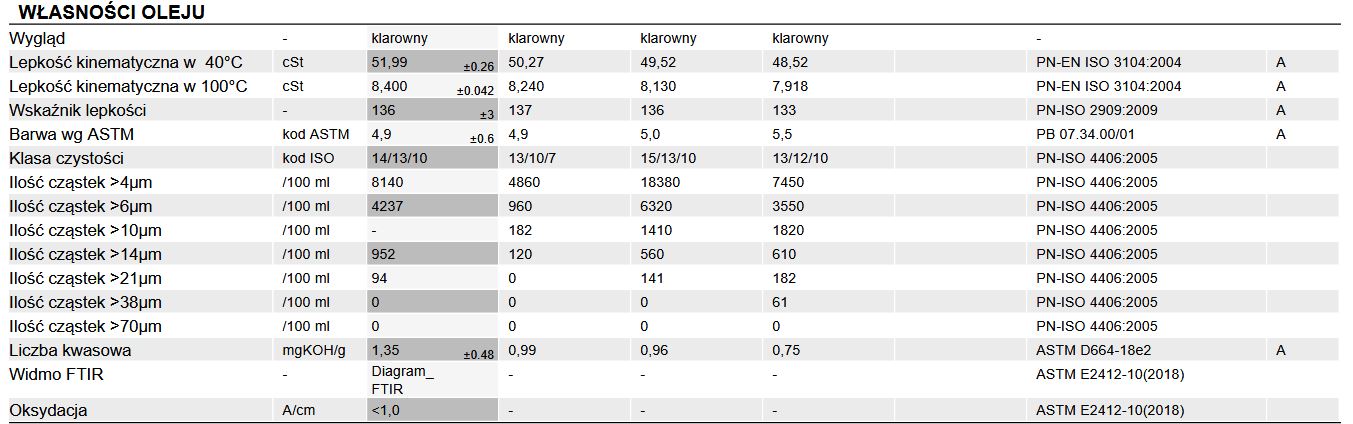The image size is (1353, 424).
Task: Select the ASTM D664-18e2 standard reference
Action: point(1096,350)
